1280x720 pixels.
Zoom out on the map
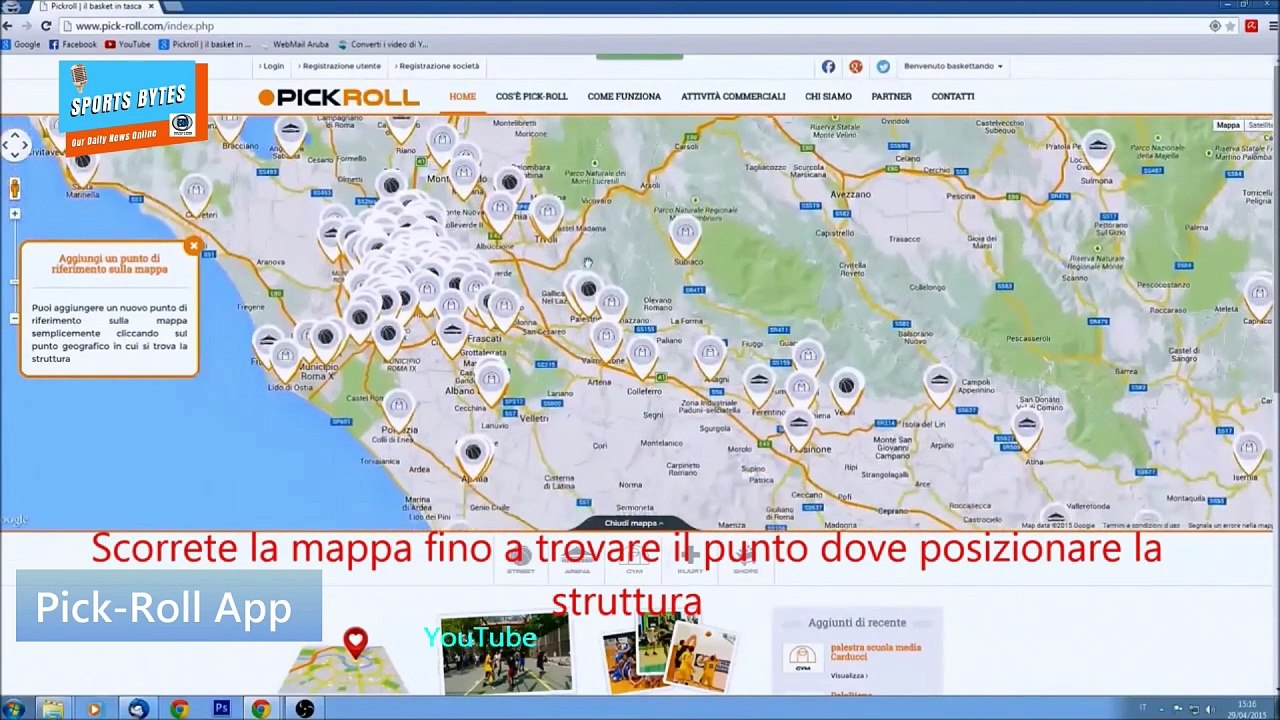(x=15, y=319)
